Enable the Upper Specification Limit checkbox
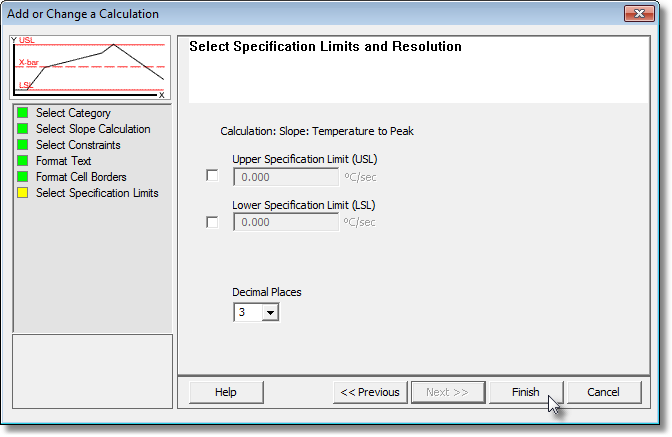This screenshot has height=437, width=672. coord(212,176)
